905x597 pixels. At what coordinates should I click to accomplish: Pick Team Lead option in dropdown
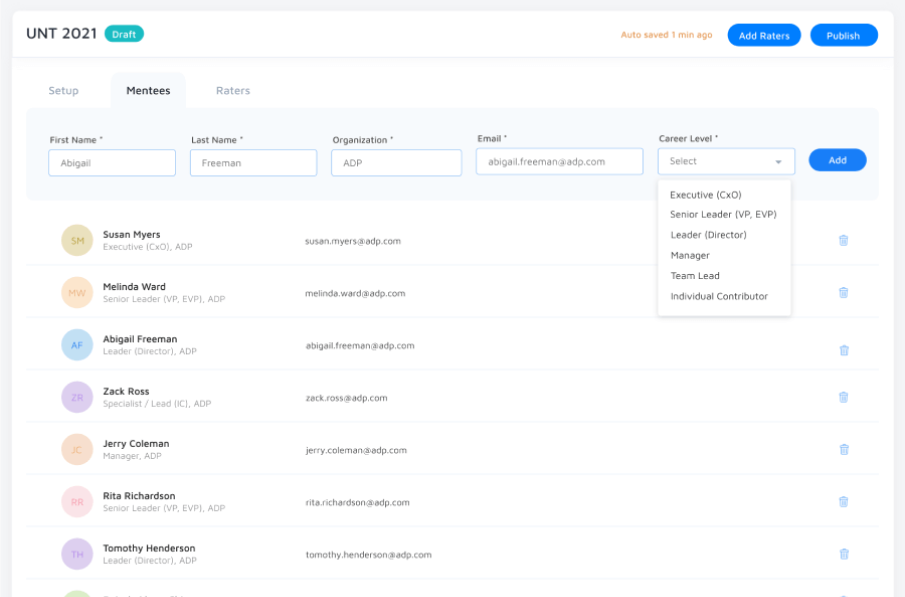(694, 276)
